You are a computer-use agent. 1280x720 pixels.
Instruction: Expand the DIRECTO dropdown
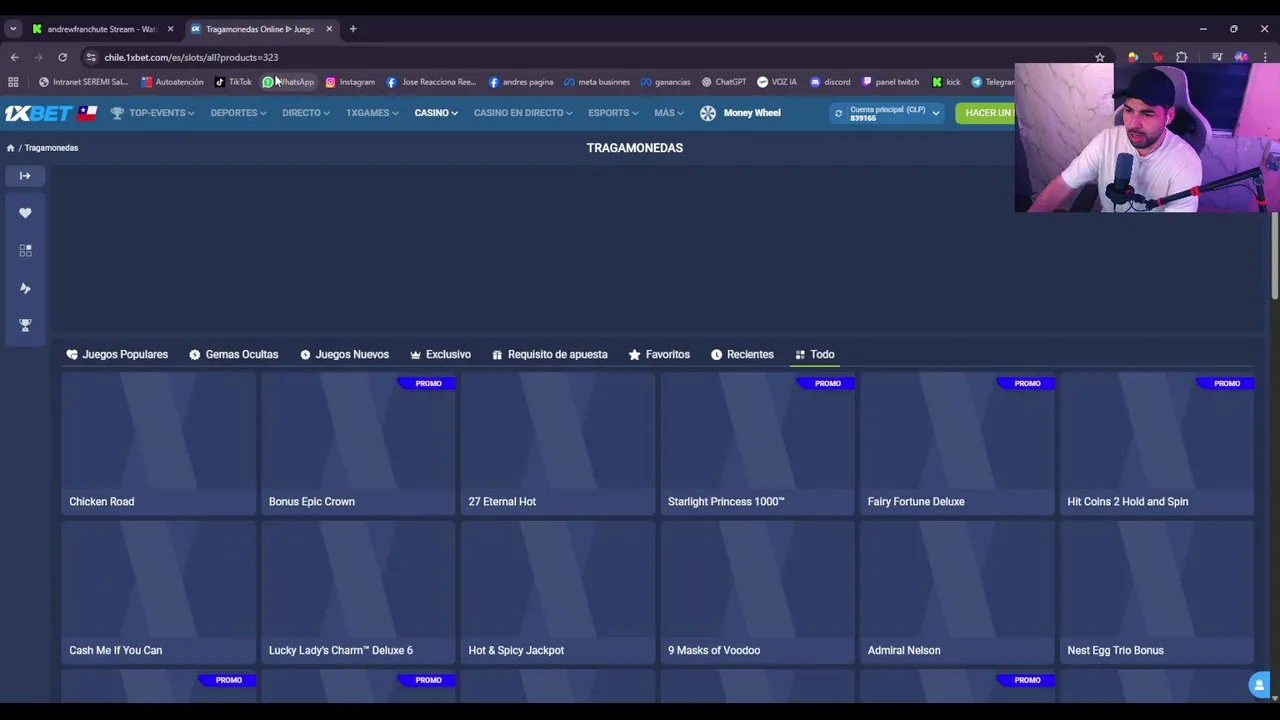(x=305, y=113)
